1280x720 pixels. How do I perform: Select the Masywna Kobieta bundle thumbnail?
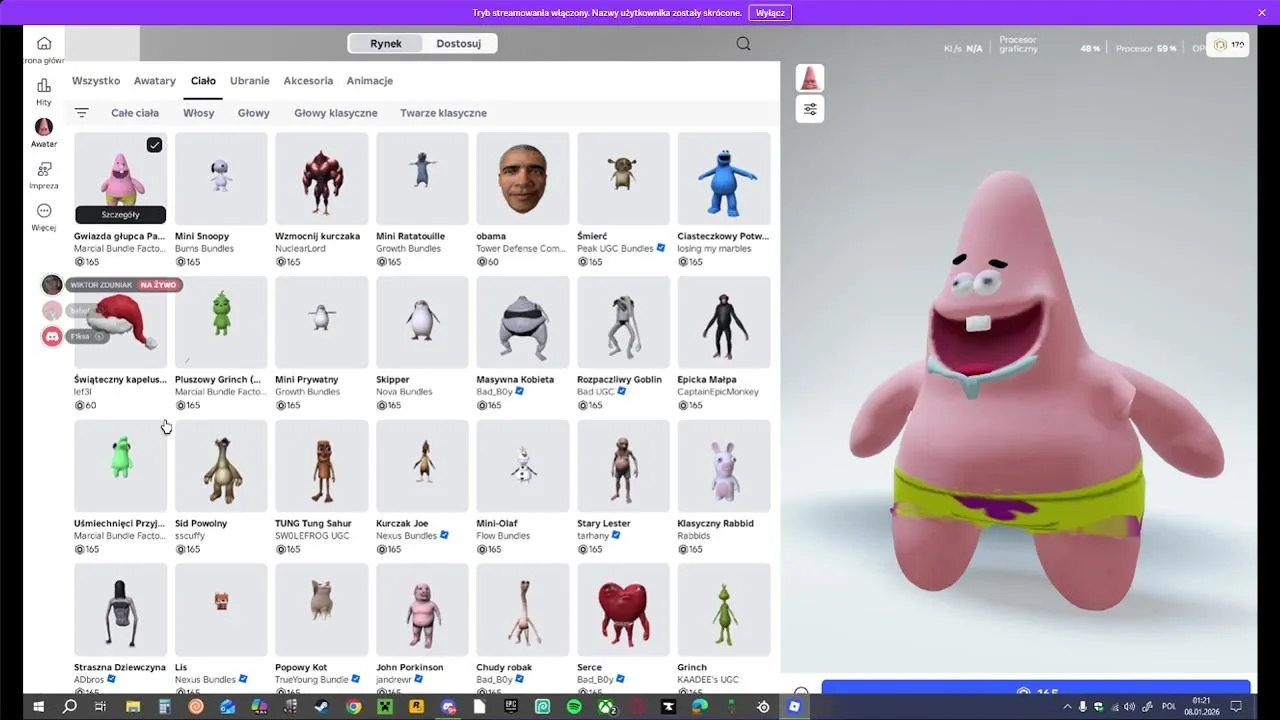[x=523, y=322]
